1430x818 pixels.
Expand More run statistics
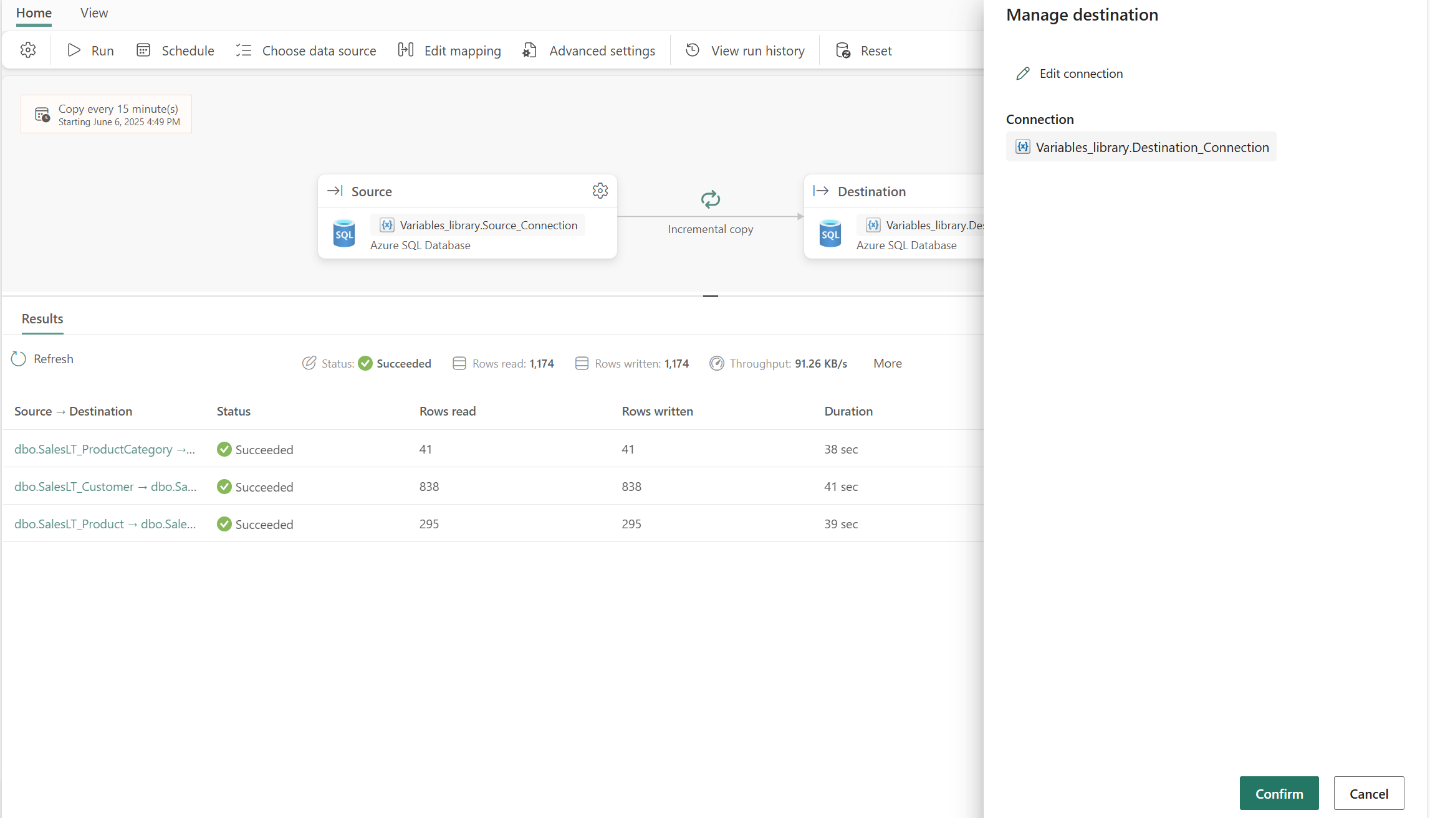[887, 364]
